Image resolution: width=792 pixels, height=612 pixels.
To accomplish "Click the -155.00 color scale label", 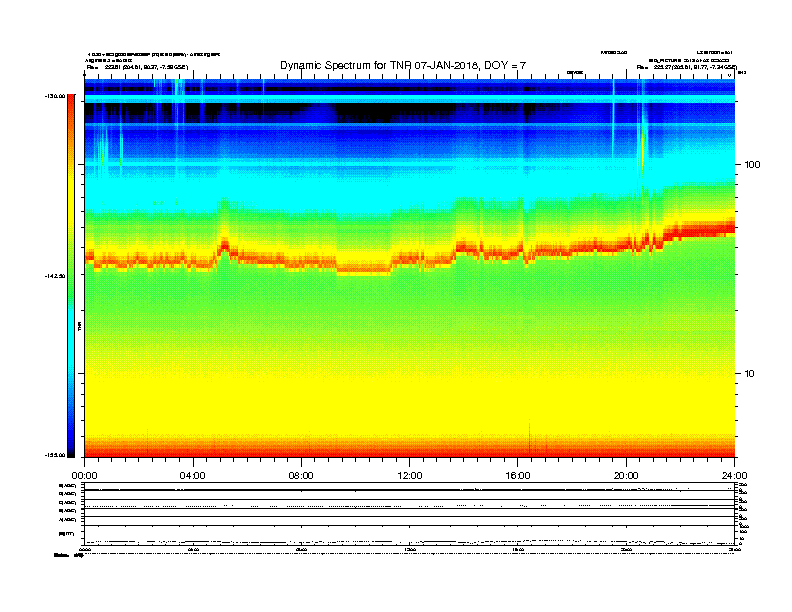I will click(x=55, y=455).
